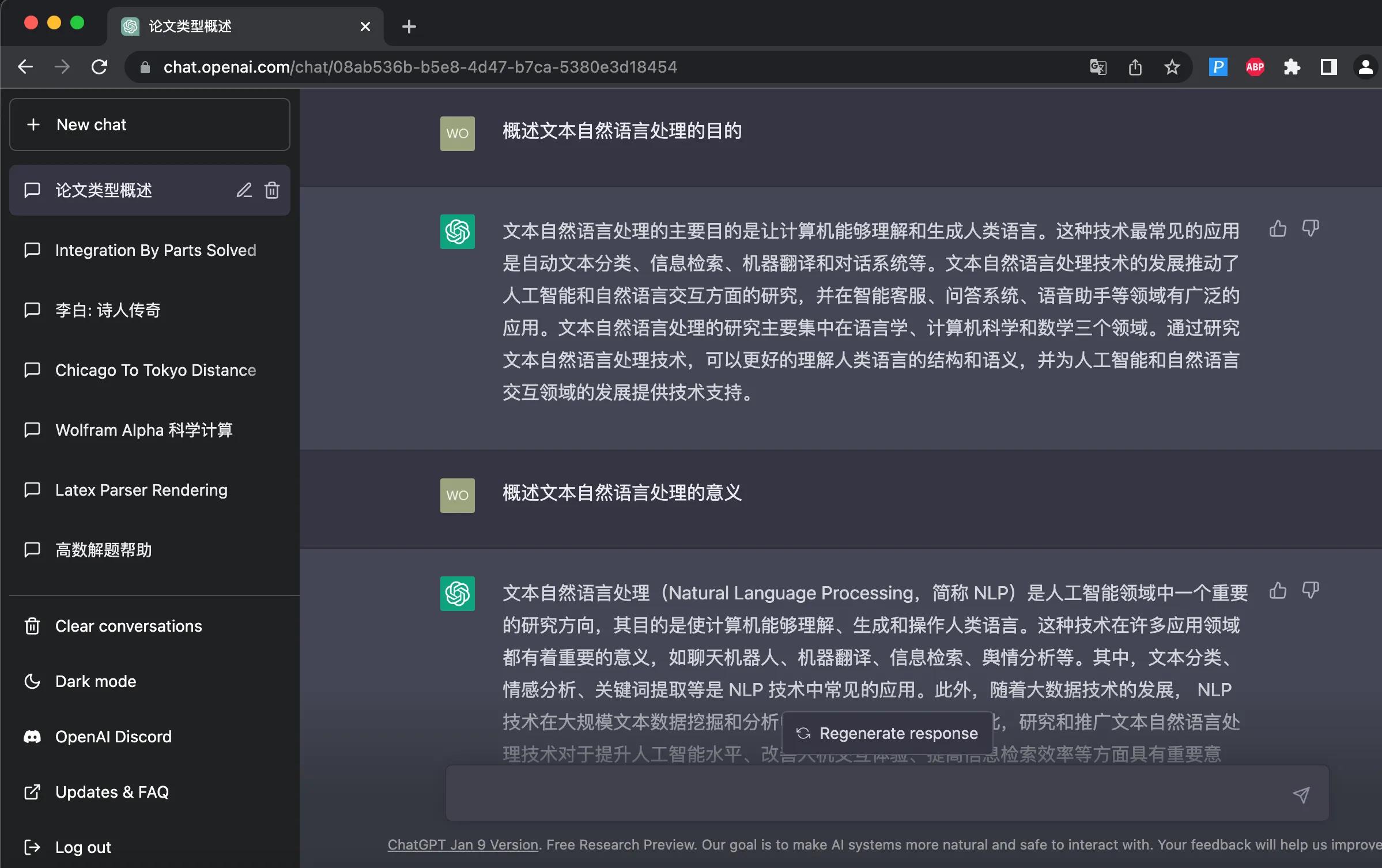Open the Chrome extensions puzzle icon
Image resolution: width=1382 pixels, height=868 pixels.
click(1292, 66)
